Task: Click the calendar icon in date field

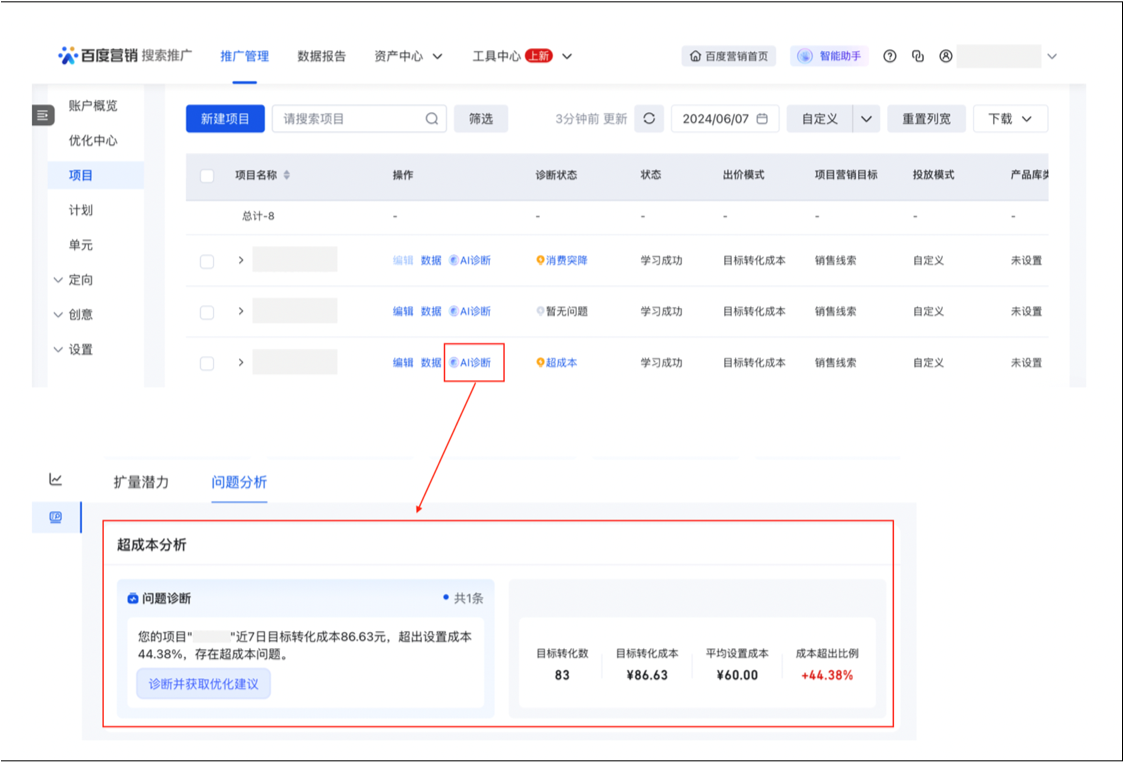Action: tap(762, 118)
